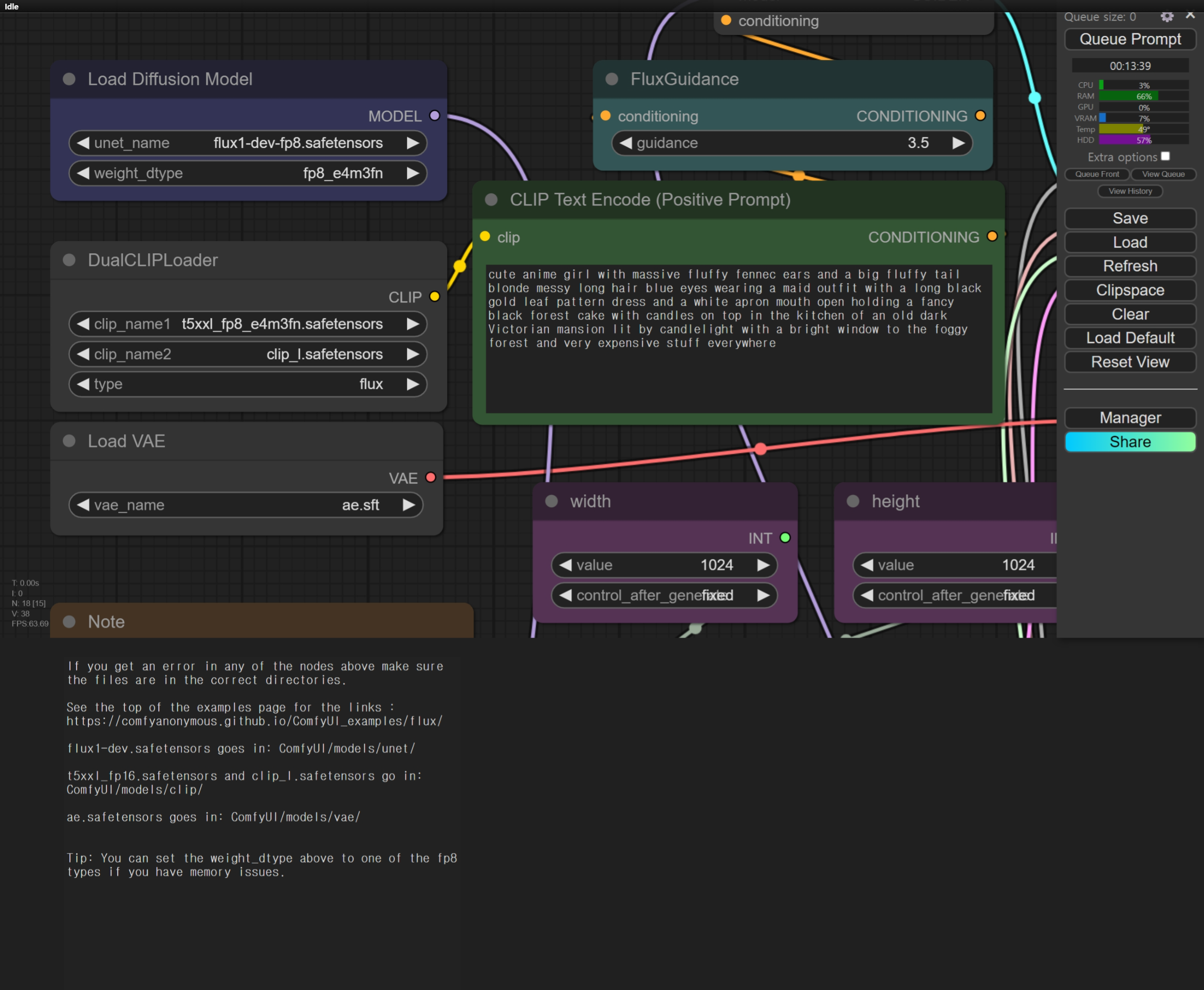The width and height of the screenshot is (1204, 990).
Task: Open the settings gear icon
Action: tap(1166, 16)
